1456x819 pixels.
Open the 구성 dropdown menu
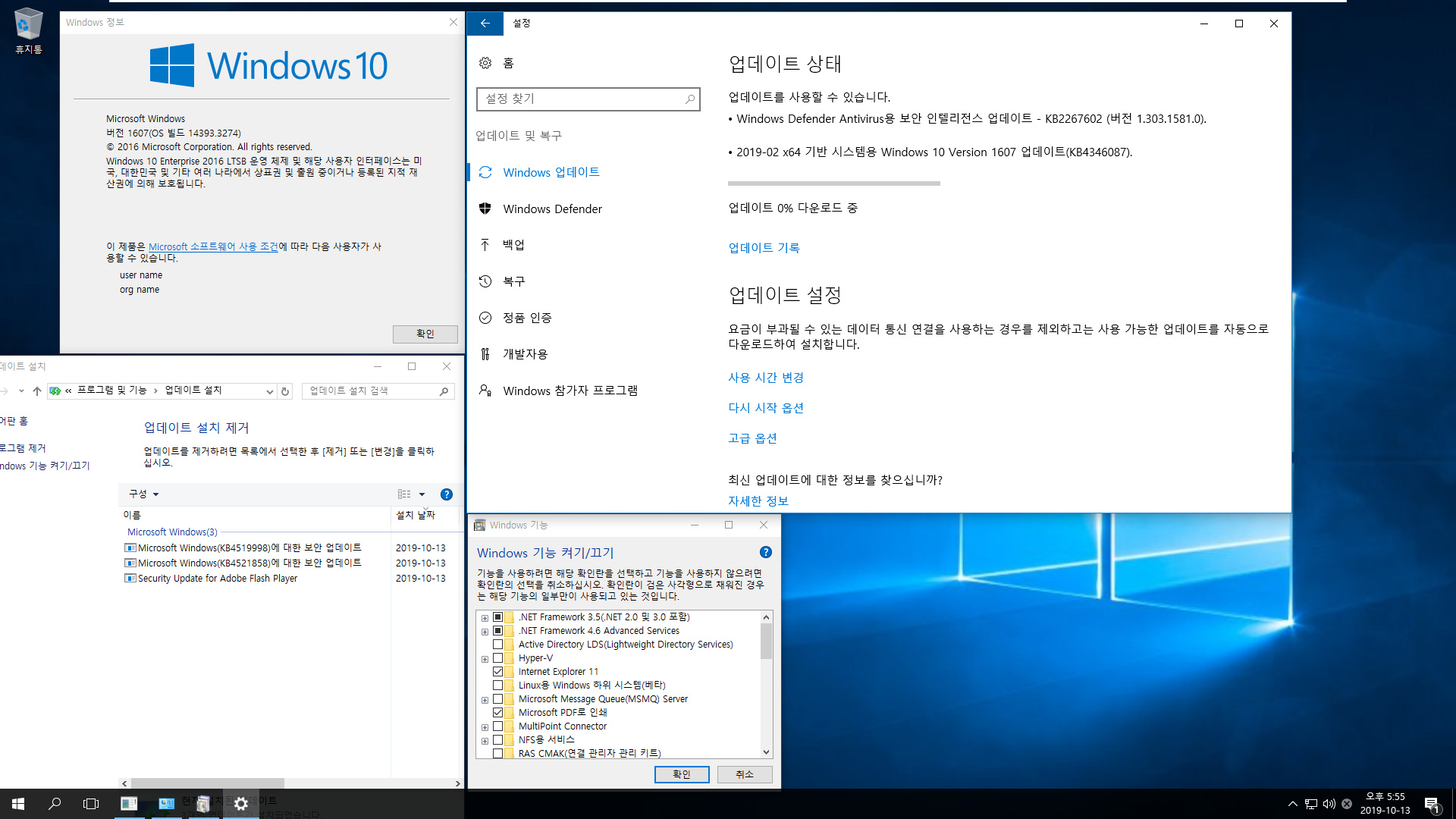[144, 494]
